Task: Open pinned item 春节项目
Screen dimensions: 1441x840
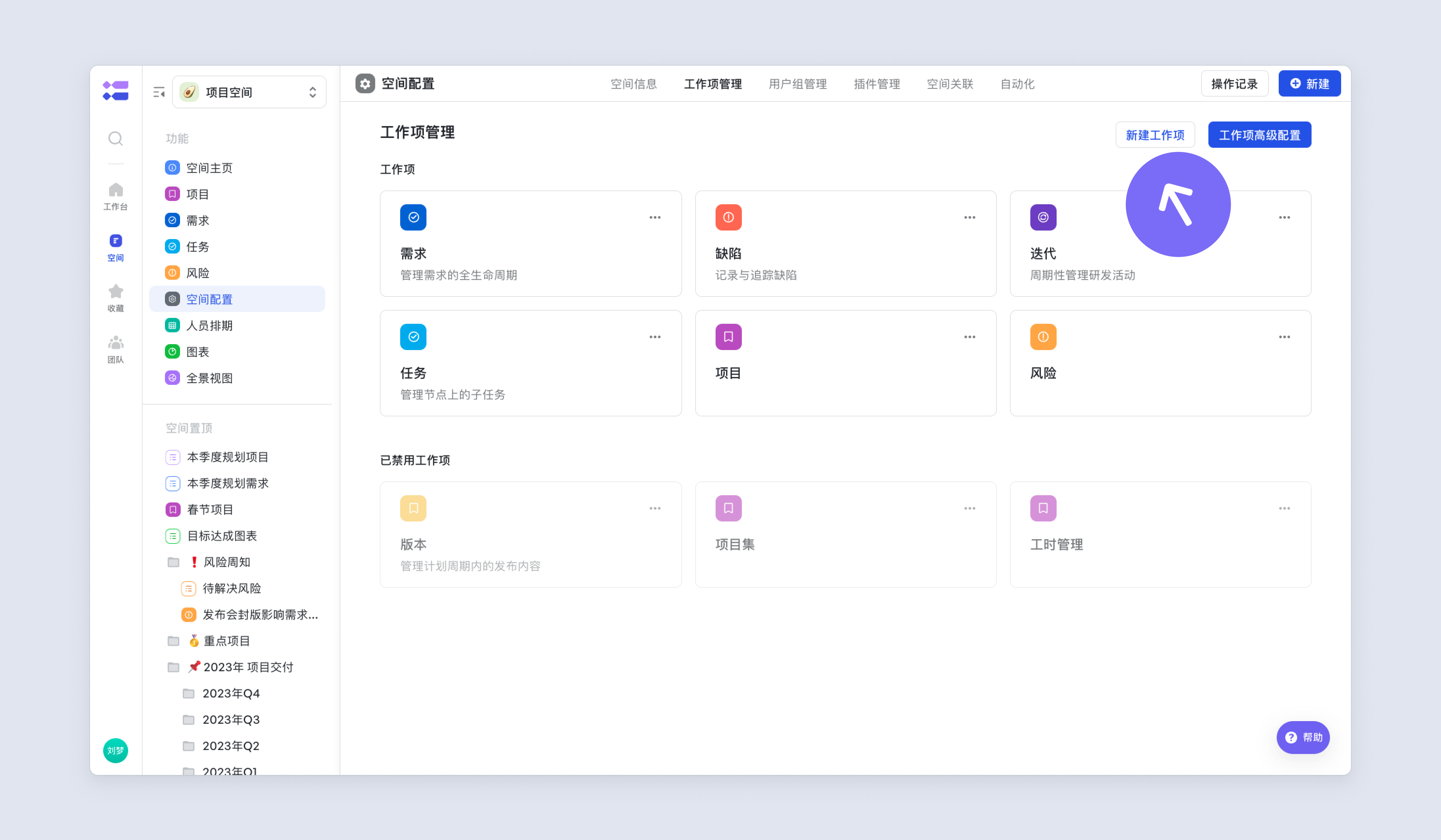Action: click(237, 510)
